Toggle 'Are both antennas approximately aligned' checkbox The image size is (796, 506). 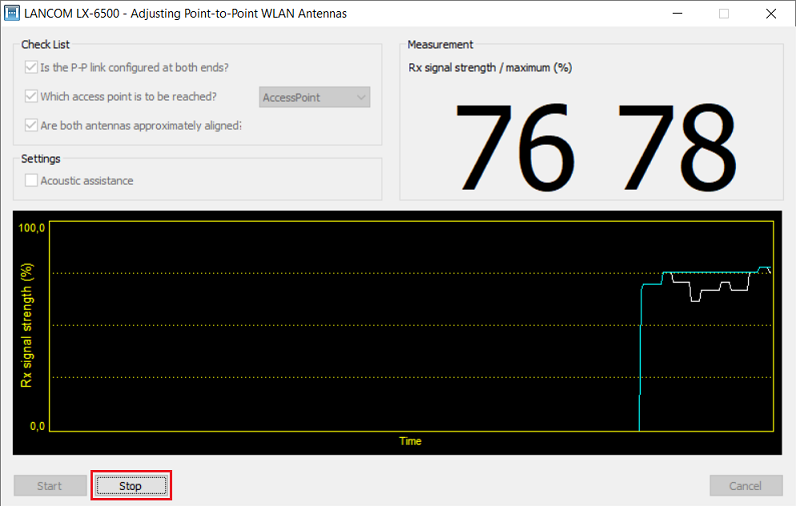(31, 126)
